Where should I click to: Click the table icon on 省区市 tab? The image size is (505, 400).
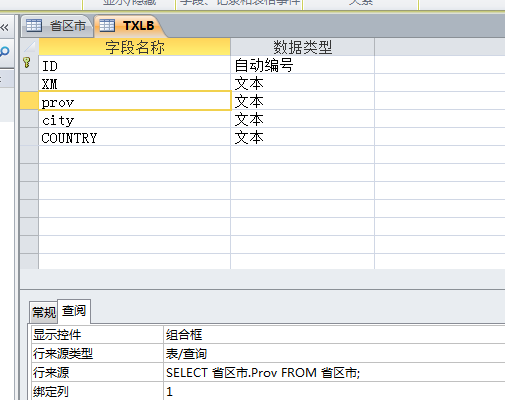click(x=34, y=25)
